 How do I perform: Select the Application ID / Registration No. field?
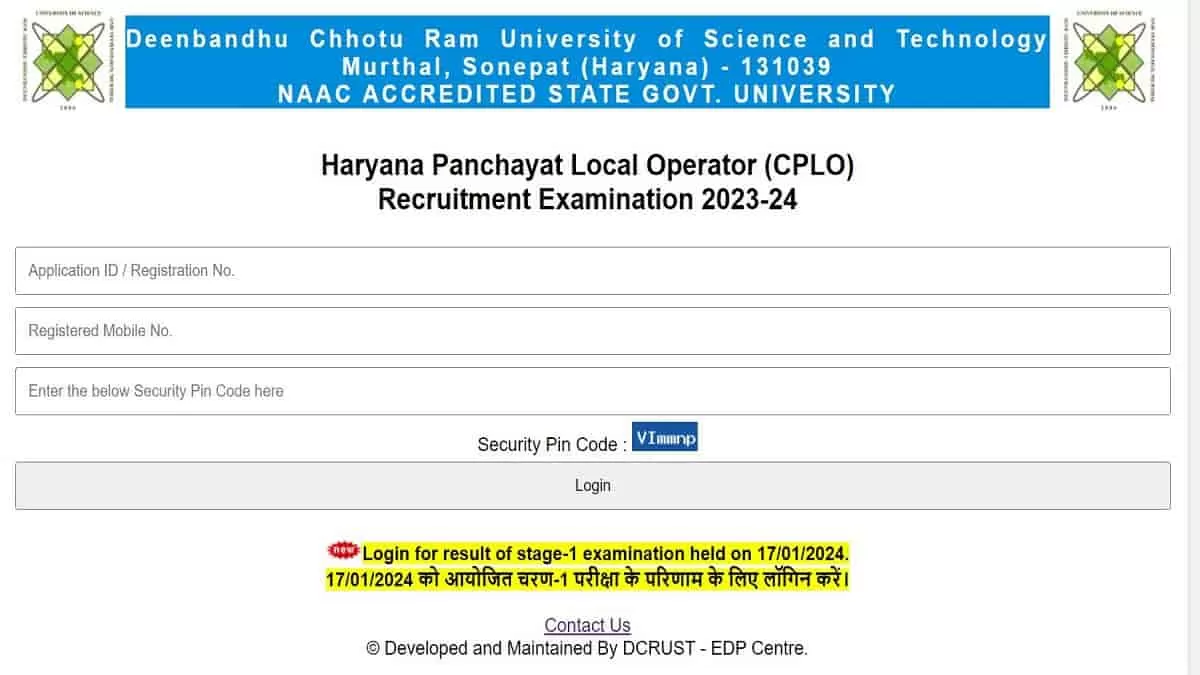(x=592, y=270)
